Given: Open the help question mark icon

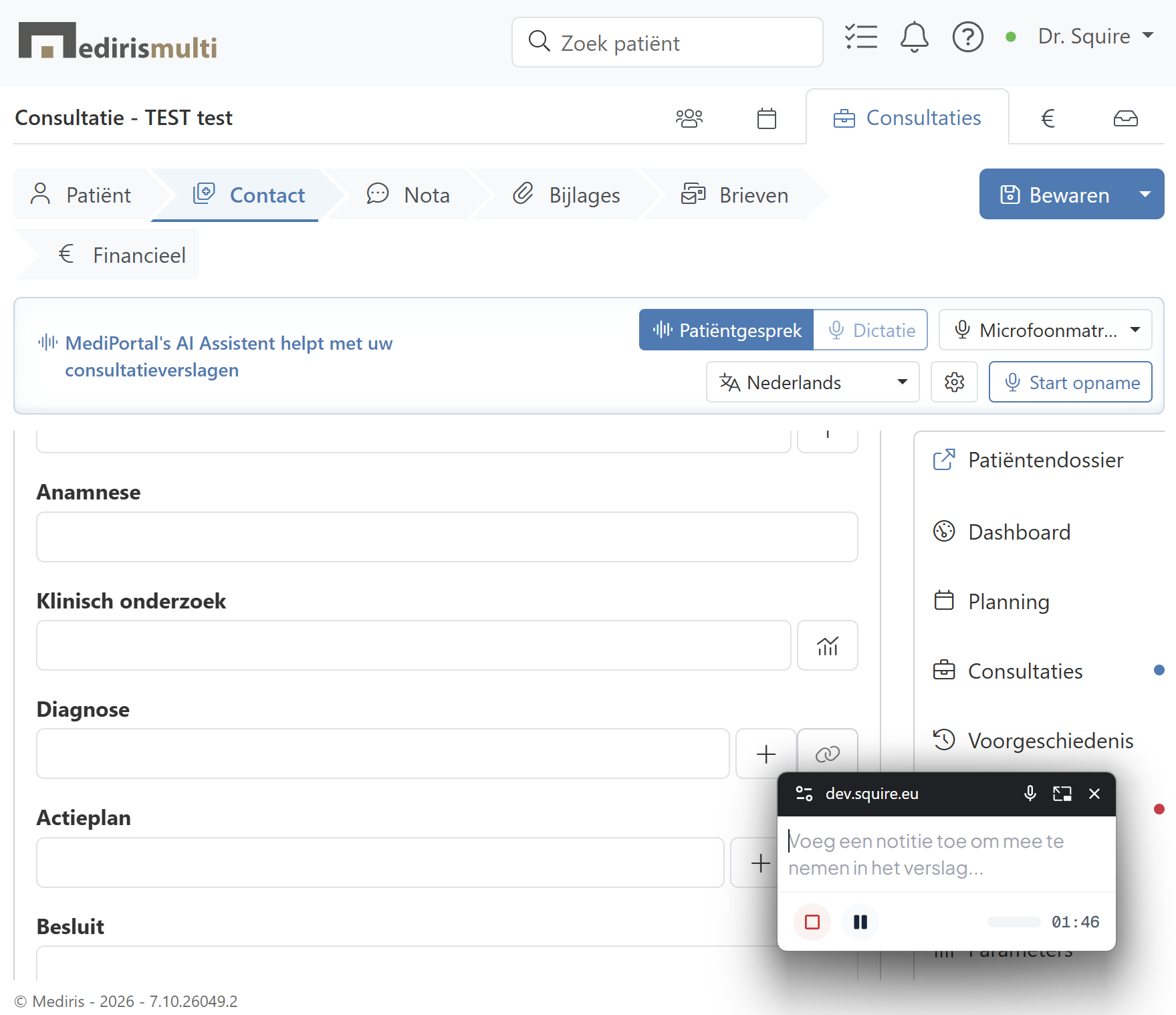Looking at the screenshot, I should point(967,37).
